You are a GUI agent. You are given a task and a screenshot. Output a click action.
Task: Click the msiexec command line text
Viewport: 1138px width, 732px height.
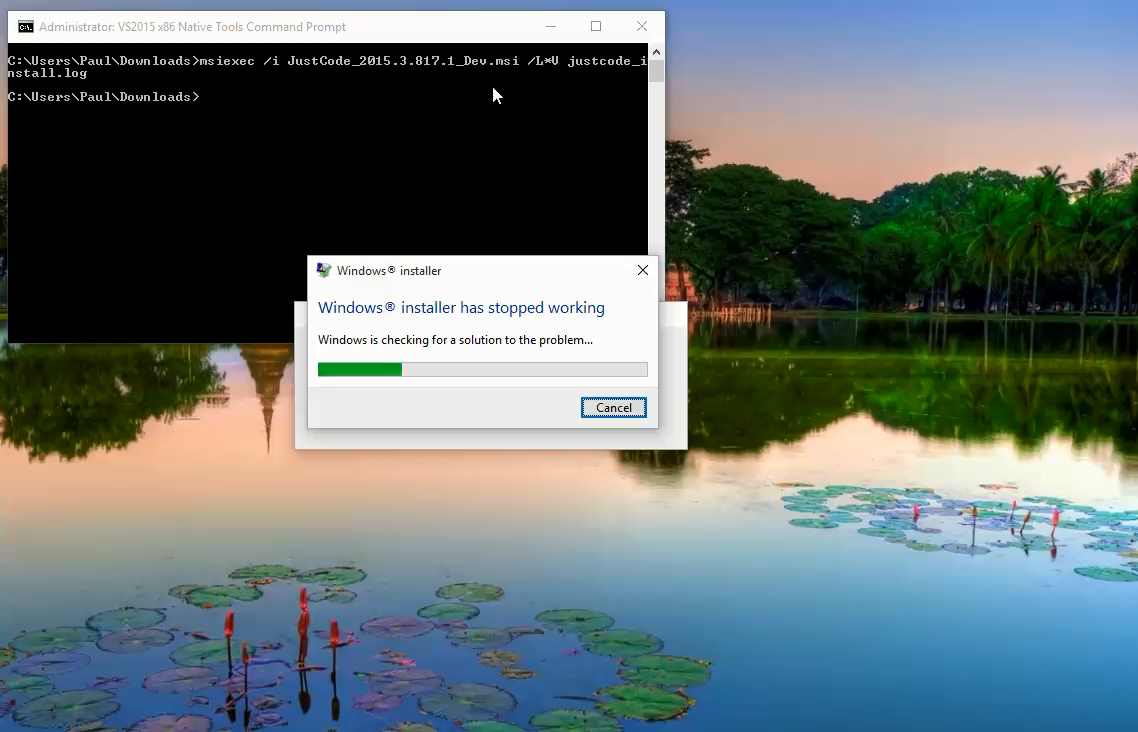click(327, 67)
